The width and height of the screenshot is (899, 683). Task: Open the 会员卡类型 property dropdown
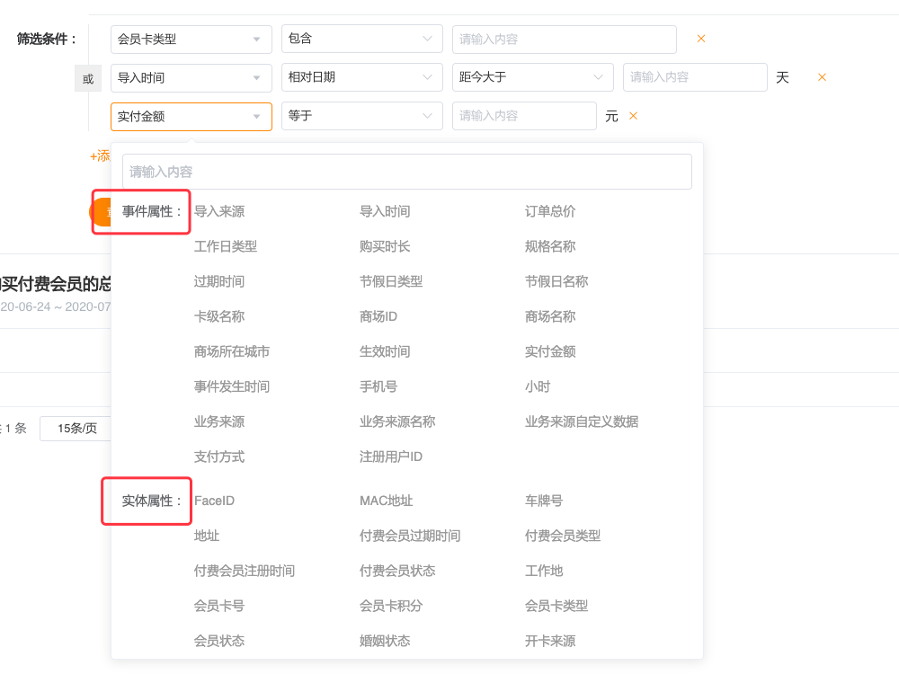[x=191, y=39]
